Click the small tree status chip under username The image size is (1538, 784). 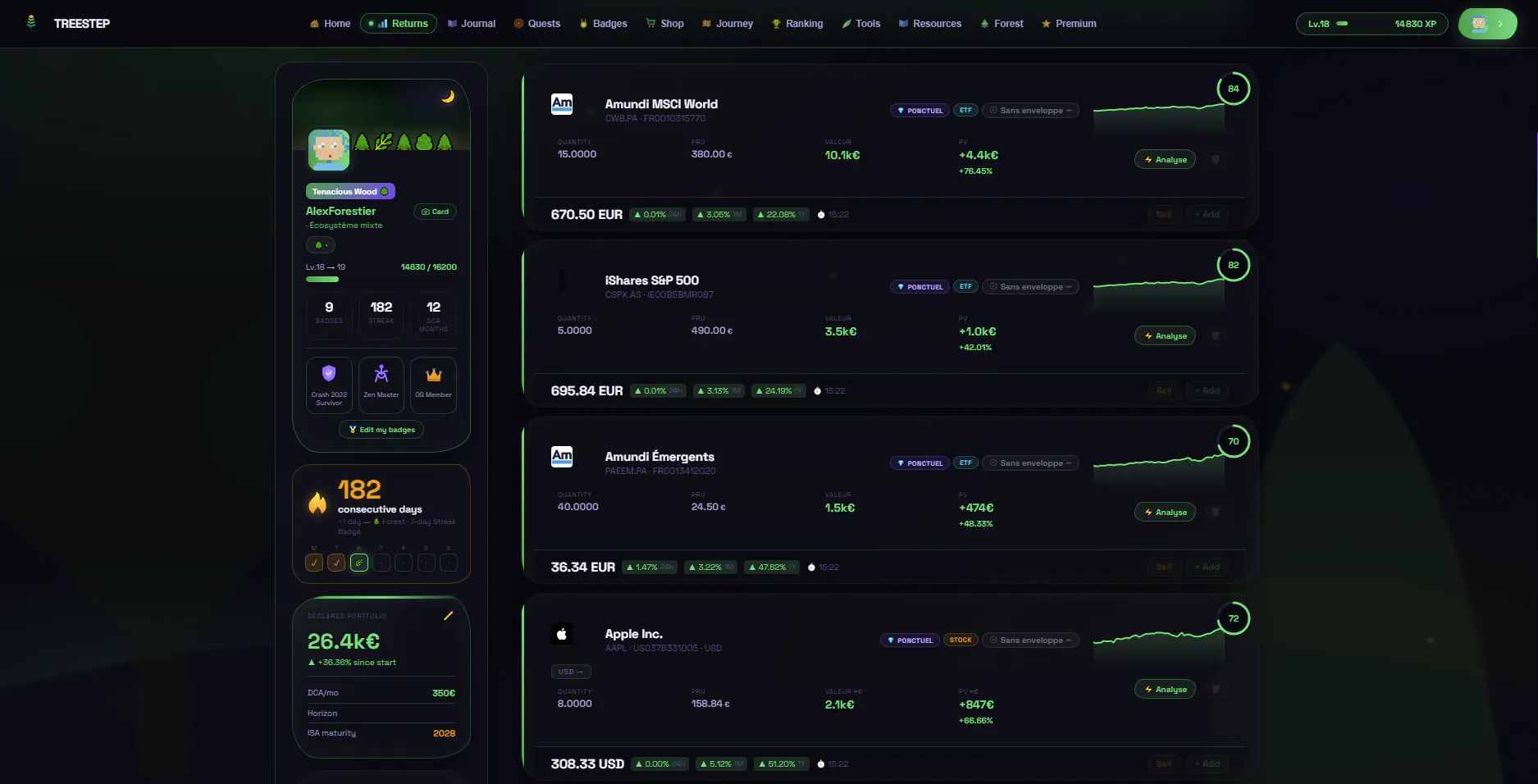320,244
